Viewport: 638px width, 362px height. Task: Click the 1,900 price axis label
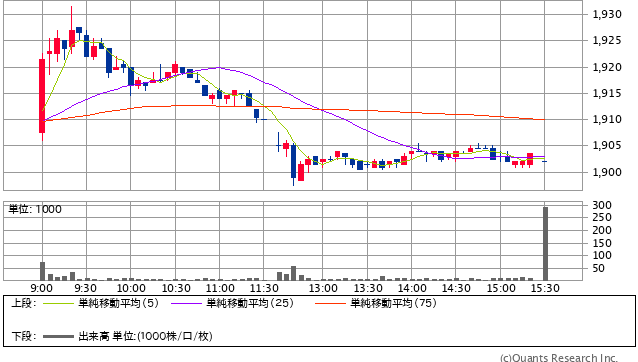tap(607, 172)
